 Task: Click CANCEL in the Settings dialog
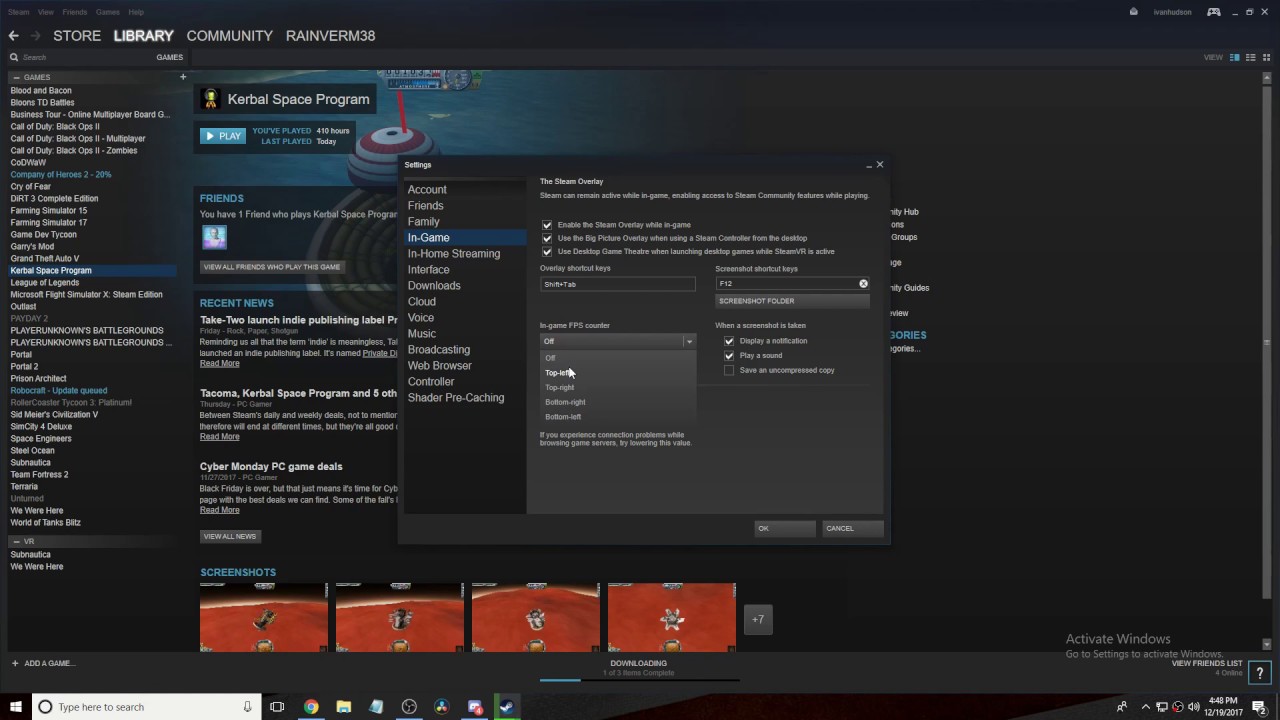pyautogui.click(x=853, y=528)
